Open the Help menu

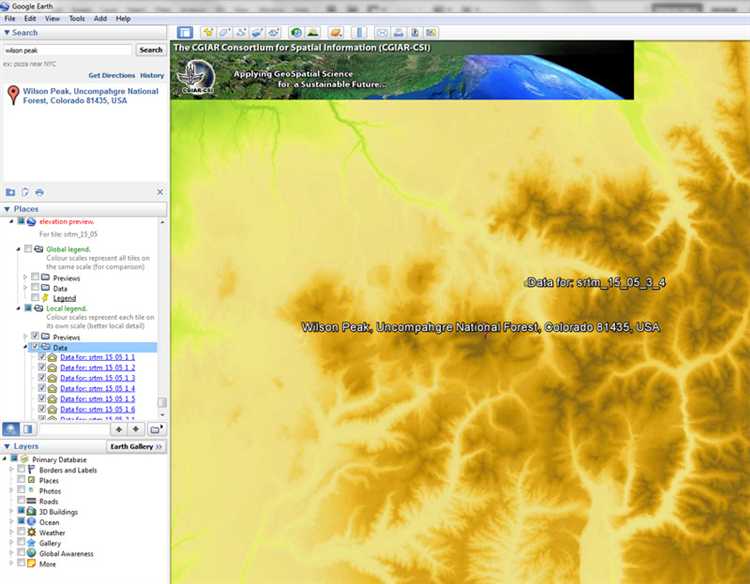point(123,19)
